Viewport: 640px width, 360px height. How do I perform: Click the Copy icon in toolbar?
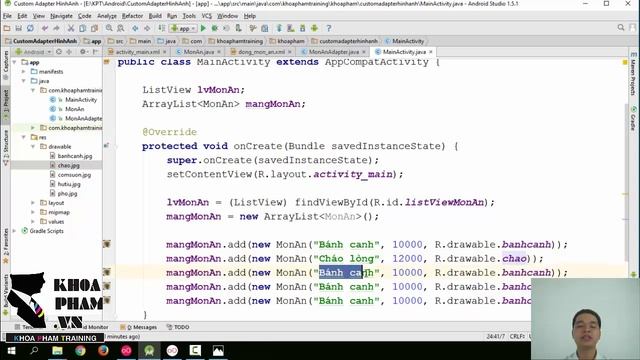pyautogui.click(x=82, y=28)
